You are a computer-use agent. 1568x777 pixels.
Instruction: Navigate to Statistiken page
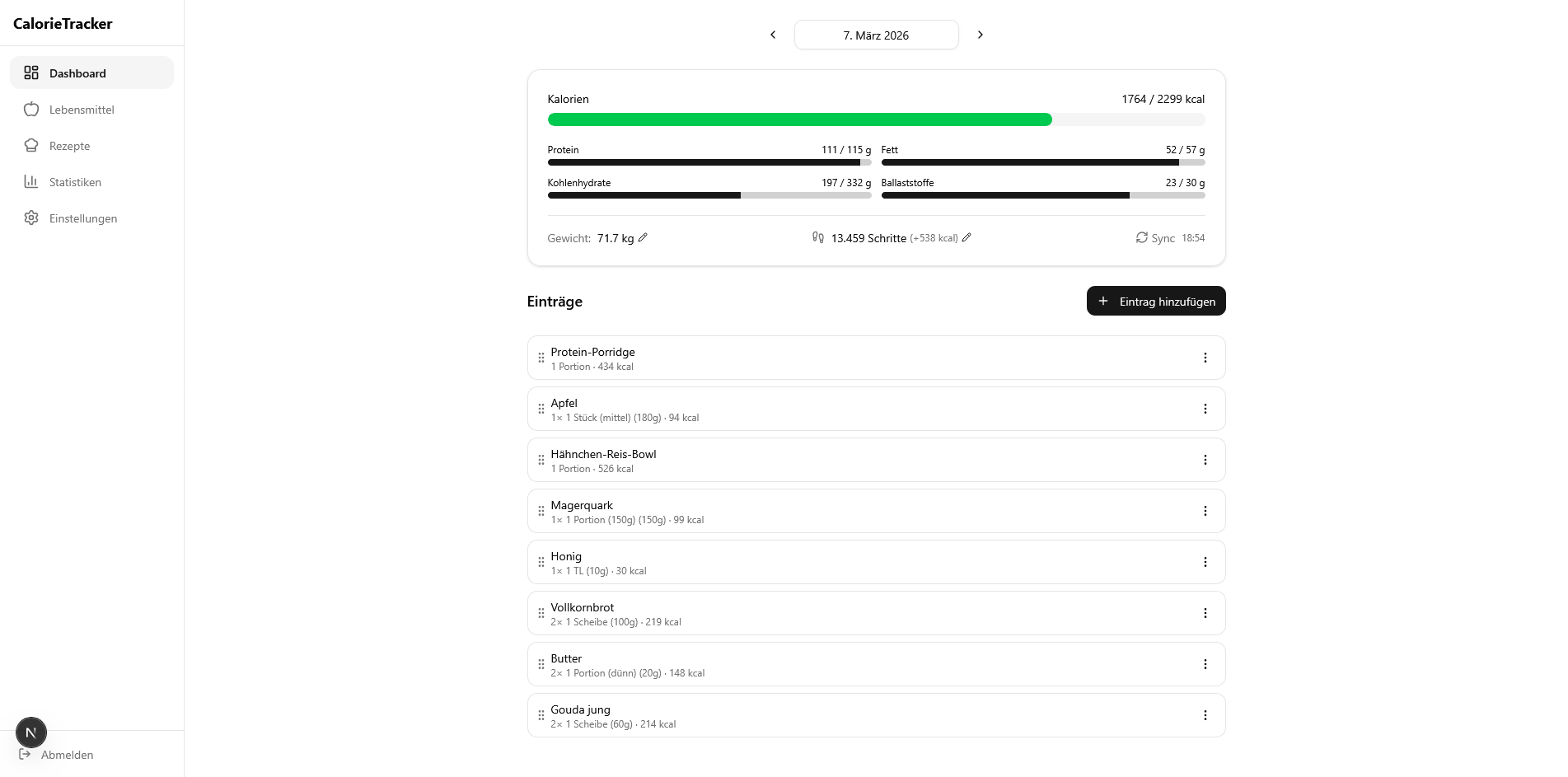75,182
